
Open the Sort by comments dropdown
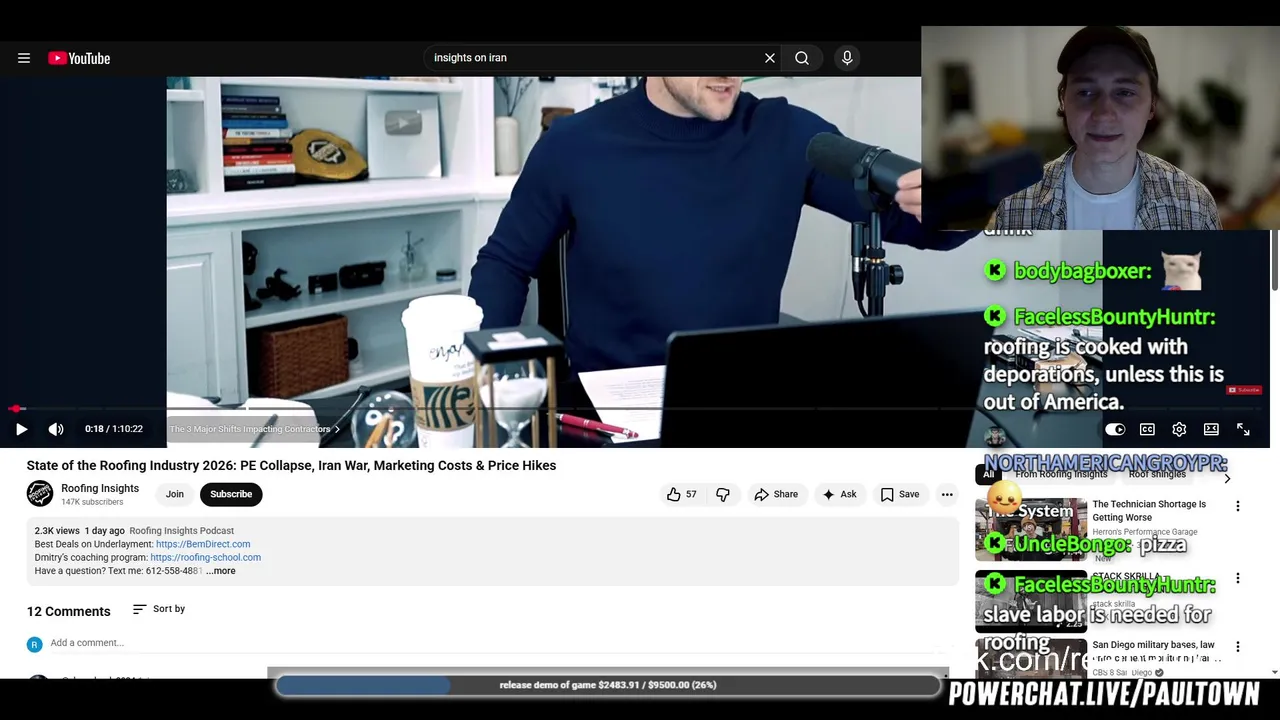(x=159, y=609)
